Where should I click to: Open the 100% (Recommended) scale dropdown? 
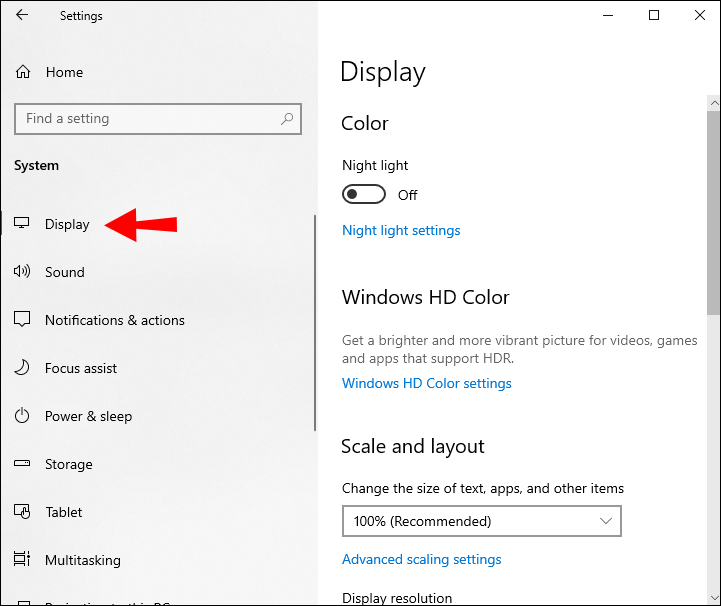pos(481,521)
